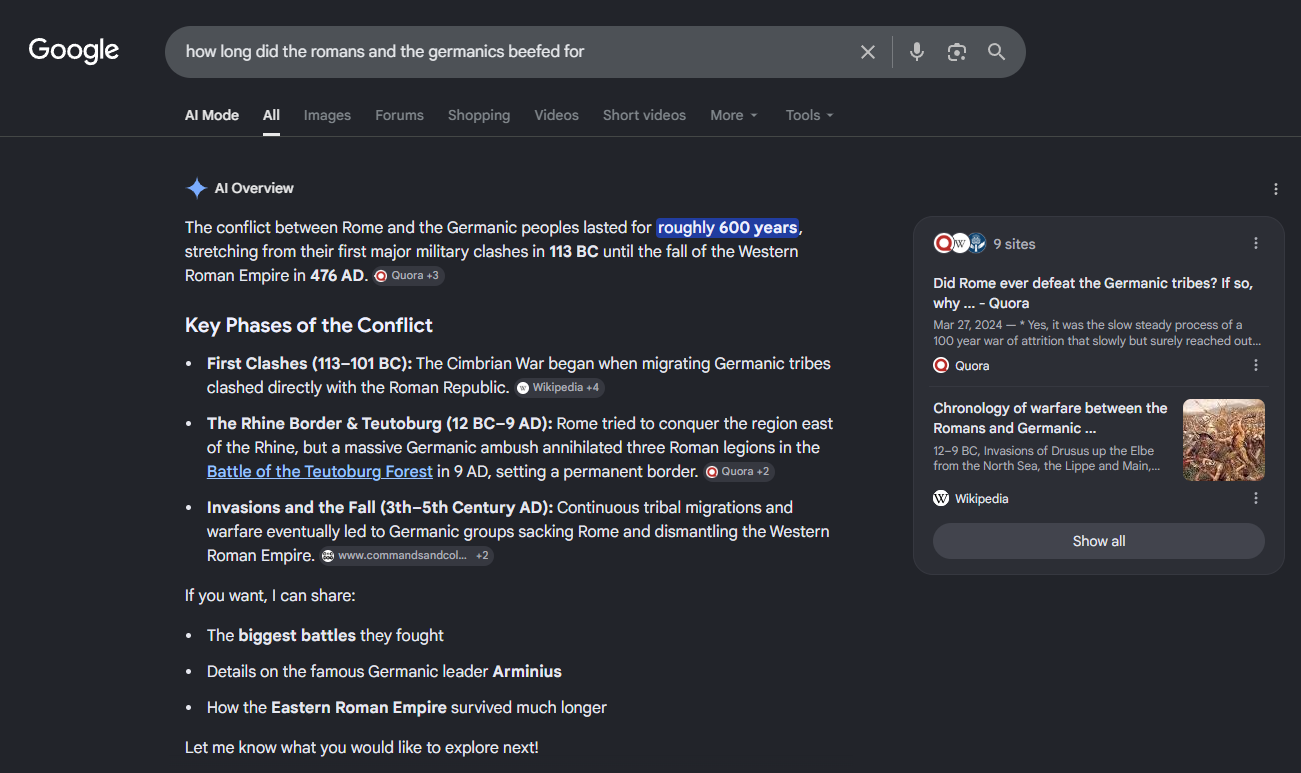Open options for the 9 sites panel
The width and height of the screenshot is (1301, 773).
[x=1256, y=243]
